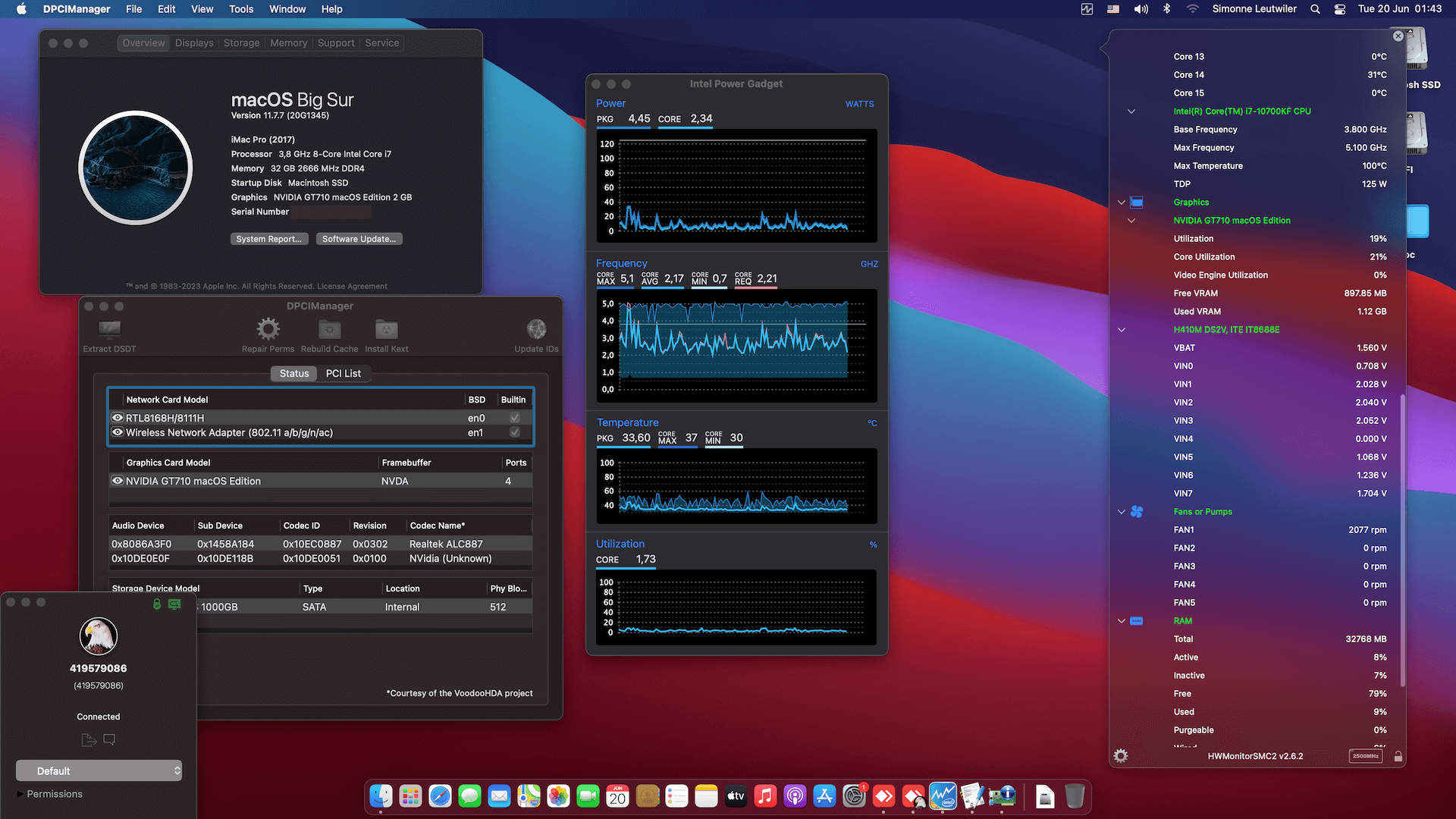This screenshot has height=819, width=1456.
Task: Click the Ports column header in graphics table
Action: pos(516,463)
